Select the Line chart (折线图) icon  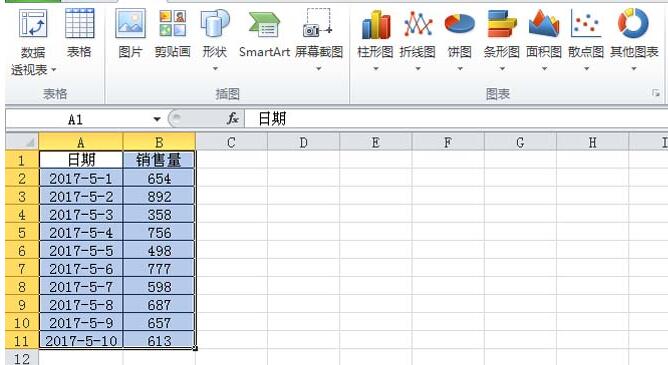[x=418, y=23]
